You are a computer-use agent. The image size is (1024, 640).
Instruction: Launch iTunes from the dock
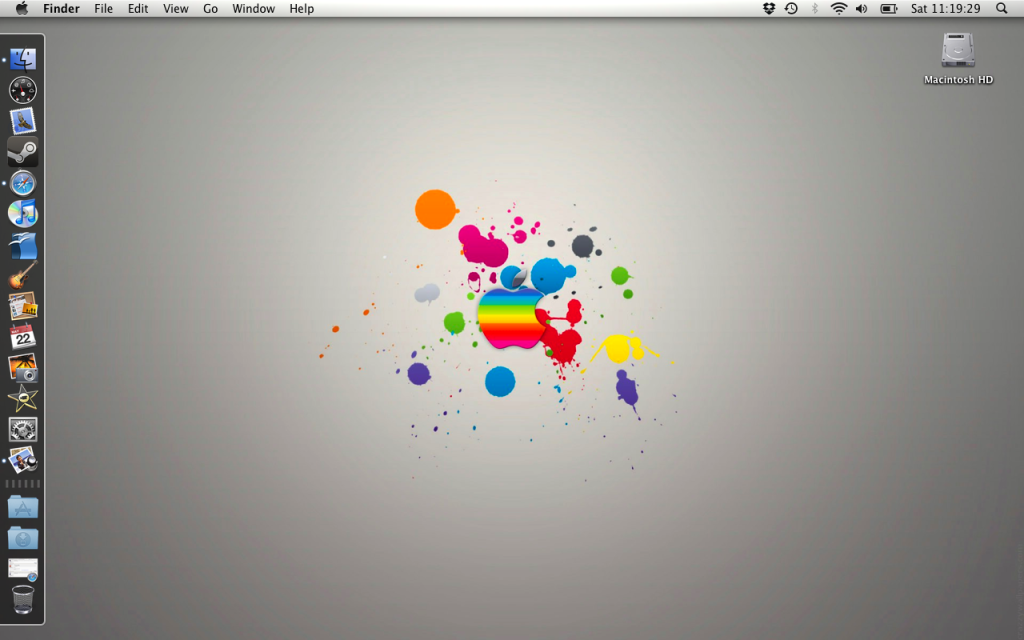click(23, 214)
